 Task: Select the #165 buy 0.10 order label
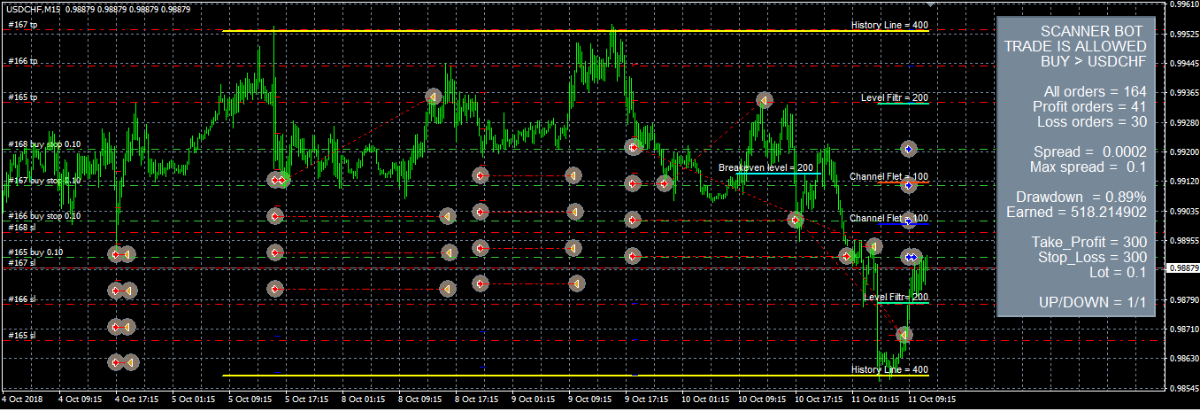pos(35,252)
